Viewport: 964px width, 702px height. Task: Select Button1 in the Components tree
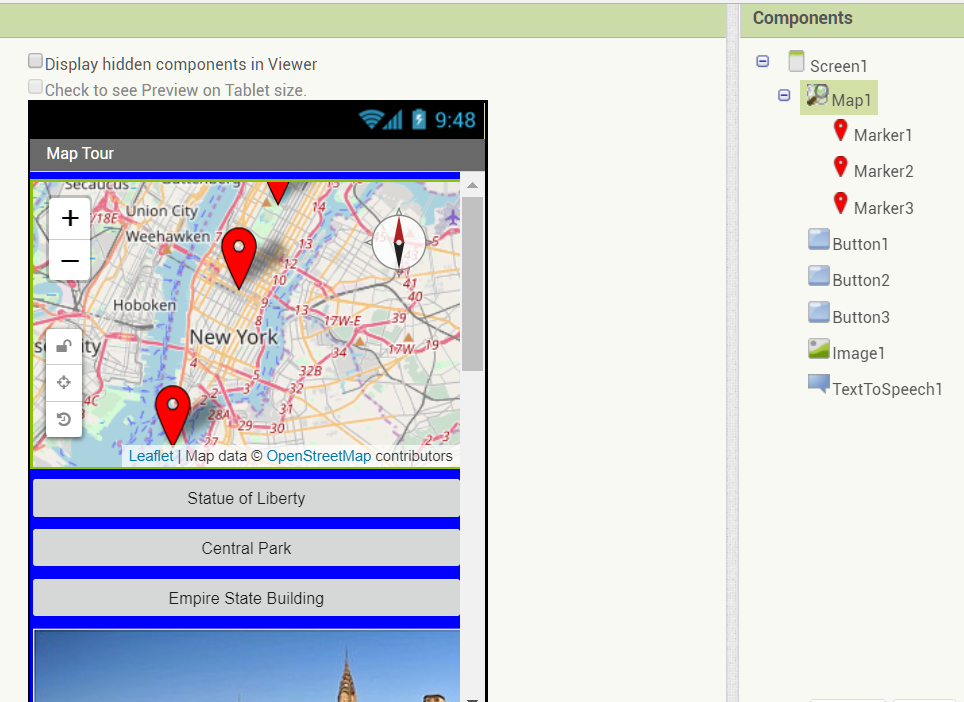[x=860, y=244]
